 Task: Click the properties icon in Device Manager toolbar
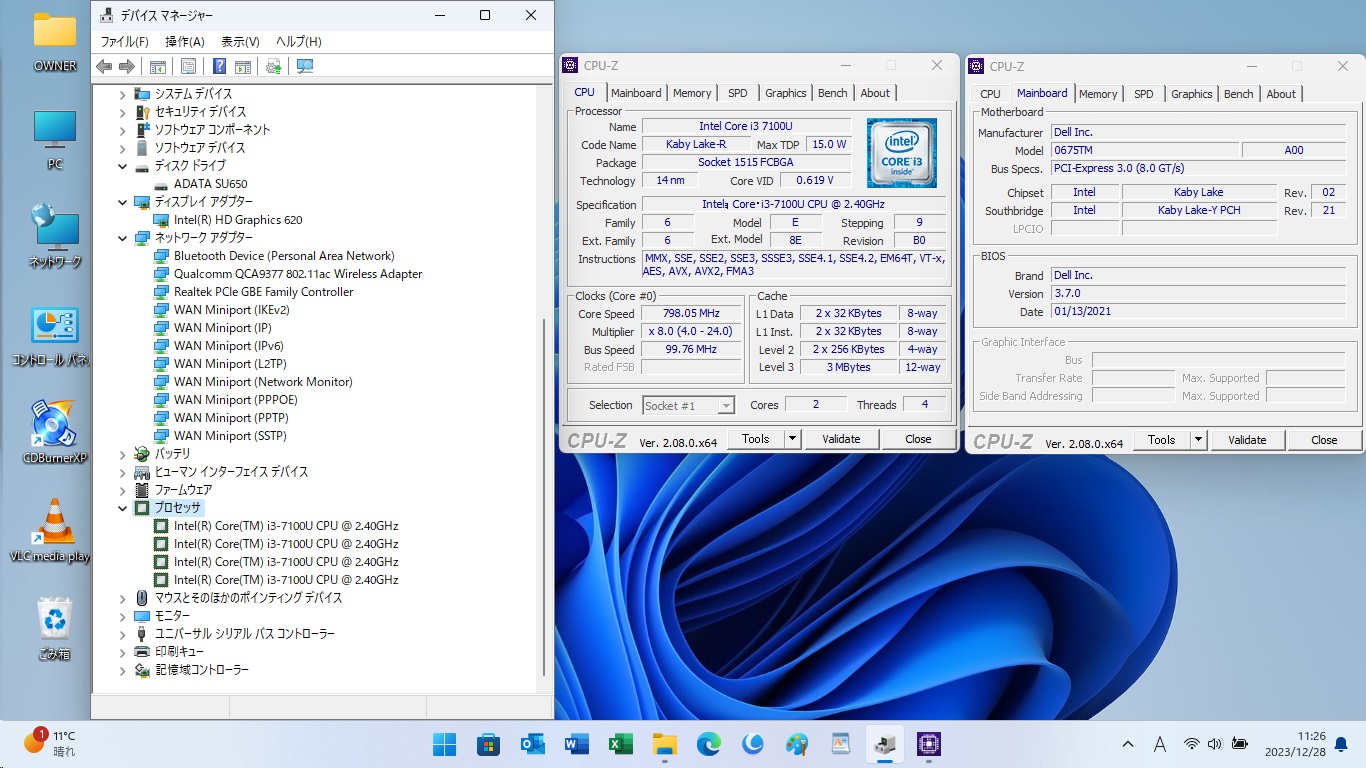(x=188, y=67)
